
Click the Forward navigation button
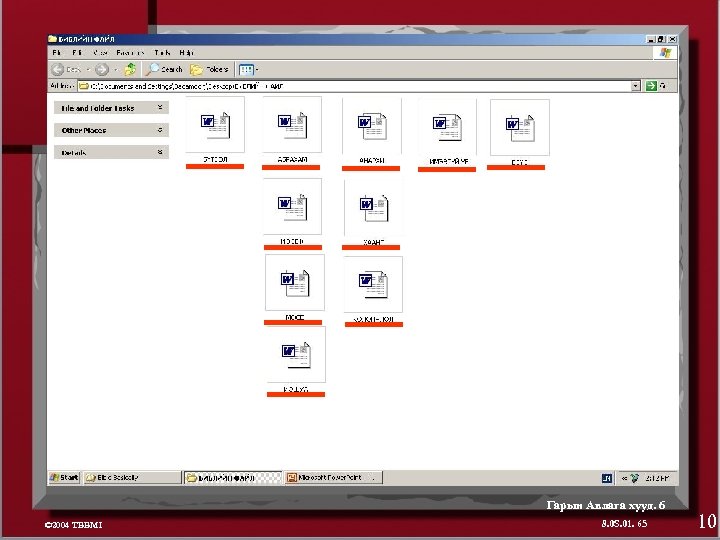pyautogui.click(x=102, y=70)
